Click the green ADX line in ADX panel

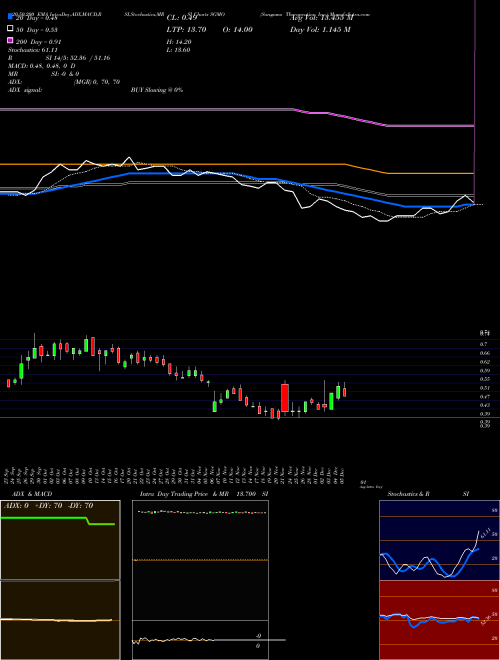(x=57, y=520)
